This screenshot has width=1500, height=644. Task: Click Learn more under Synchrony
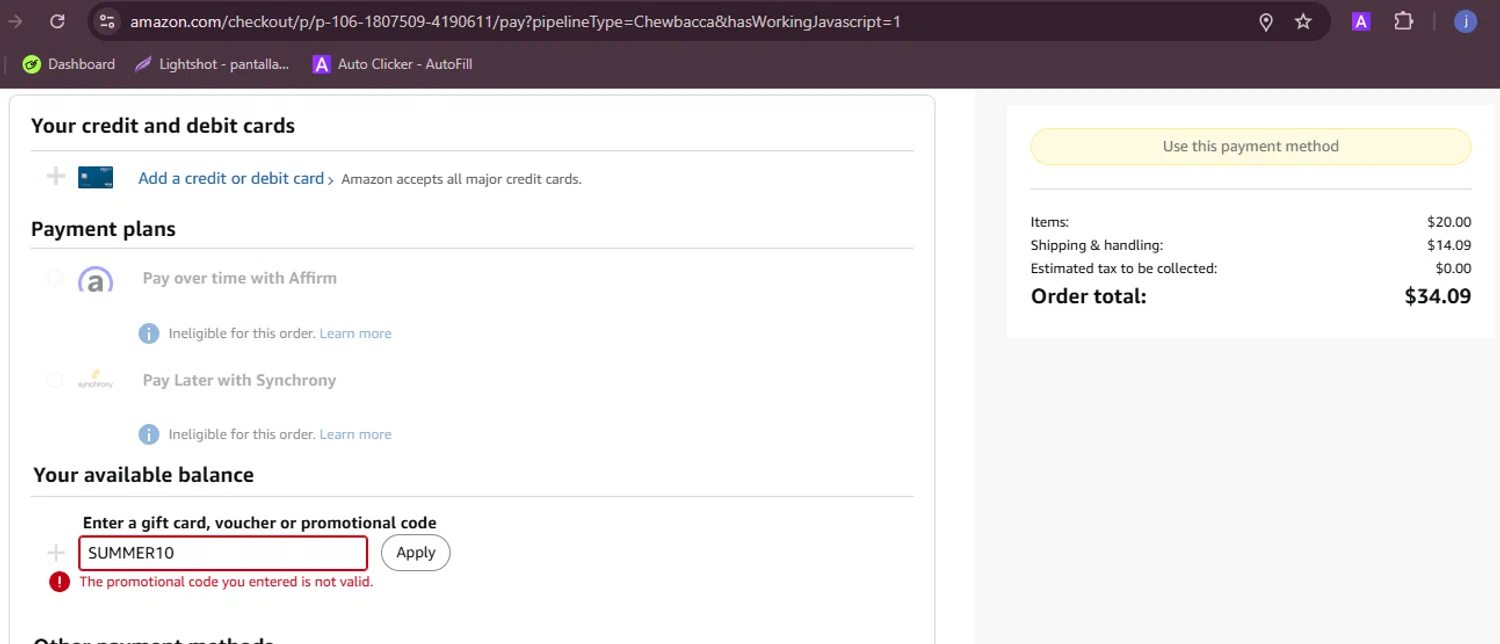tap(355, 434)
